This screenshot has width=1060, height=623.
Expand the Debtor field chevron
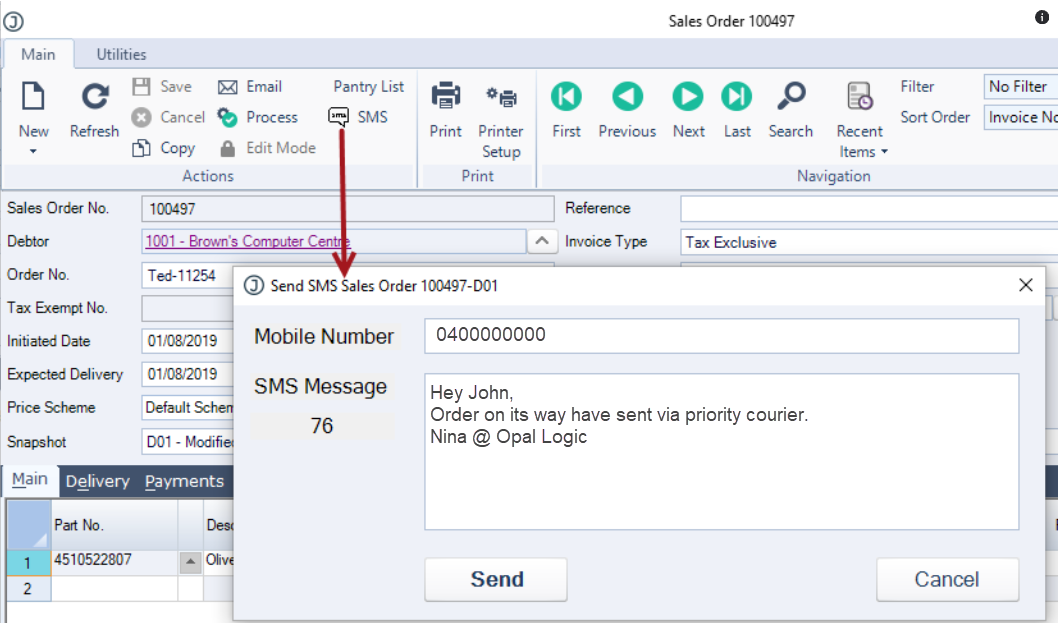click(541, 241)
